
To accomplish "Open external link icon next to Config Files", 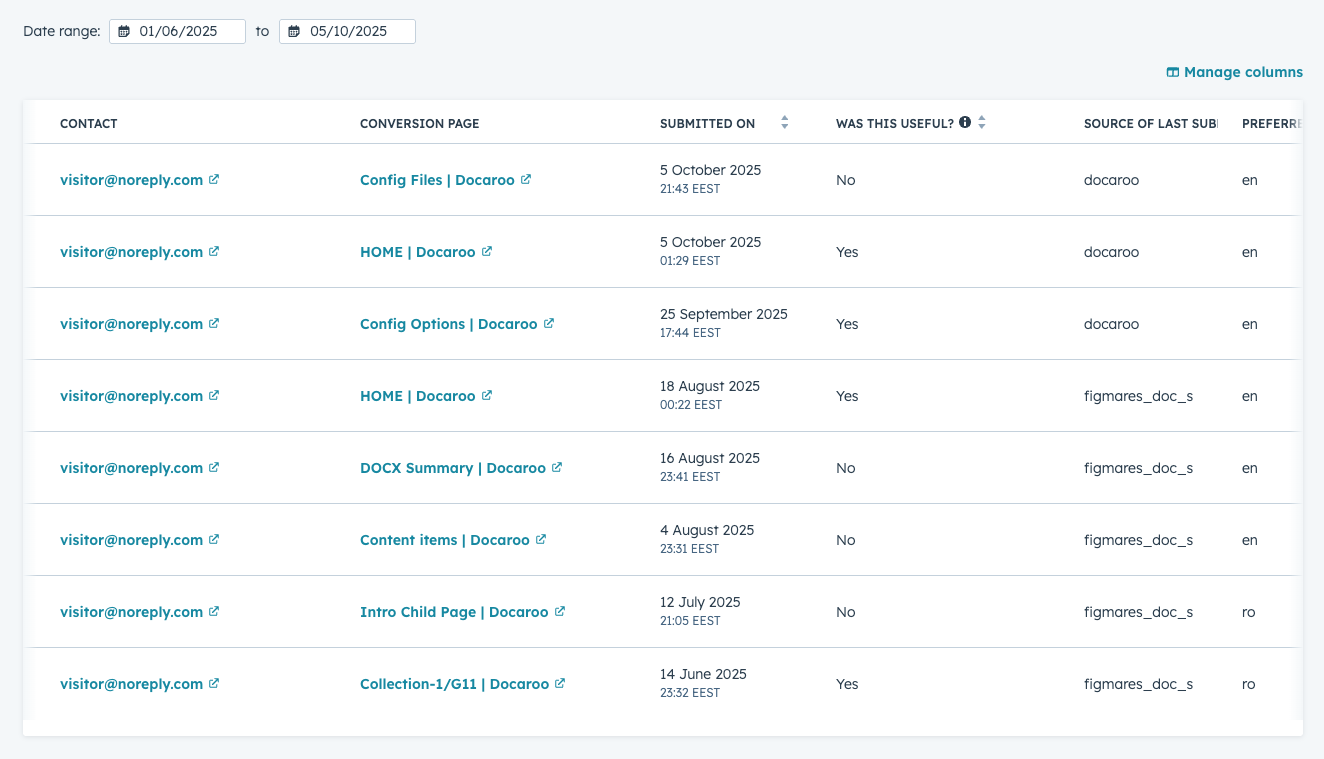I will [x=526, y=180].
